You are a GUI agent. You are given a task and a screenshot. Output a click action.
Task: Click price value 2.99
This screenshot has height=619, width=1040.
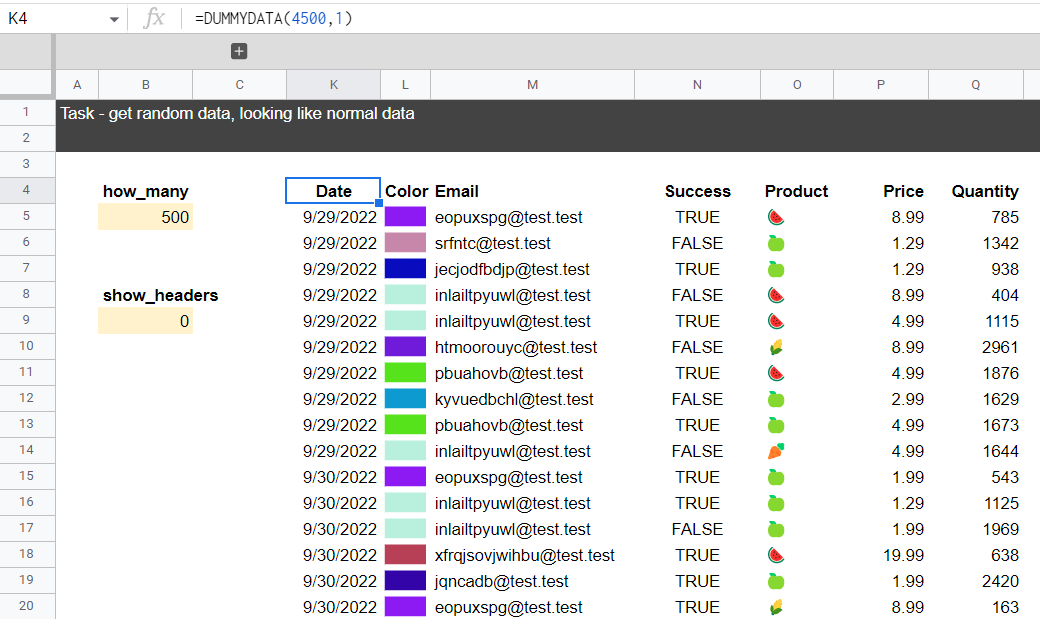[908, 399]
